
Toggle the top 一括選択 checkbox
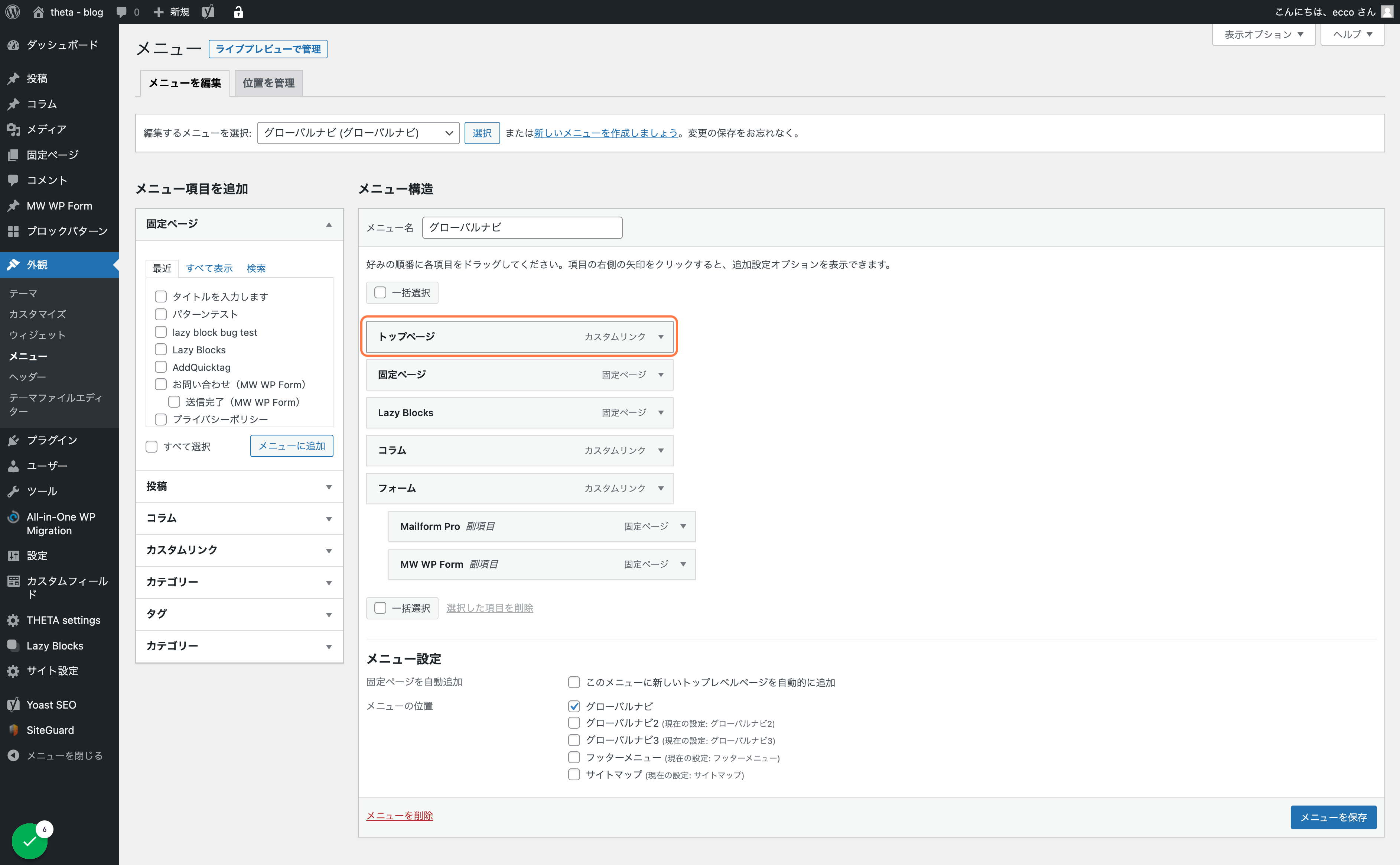coord(380,293)
